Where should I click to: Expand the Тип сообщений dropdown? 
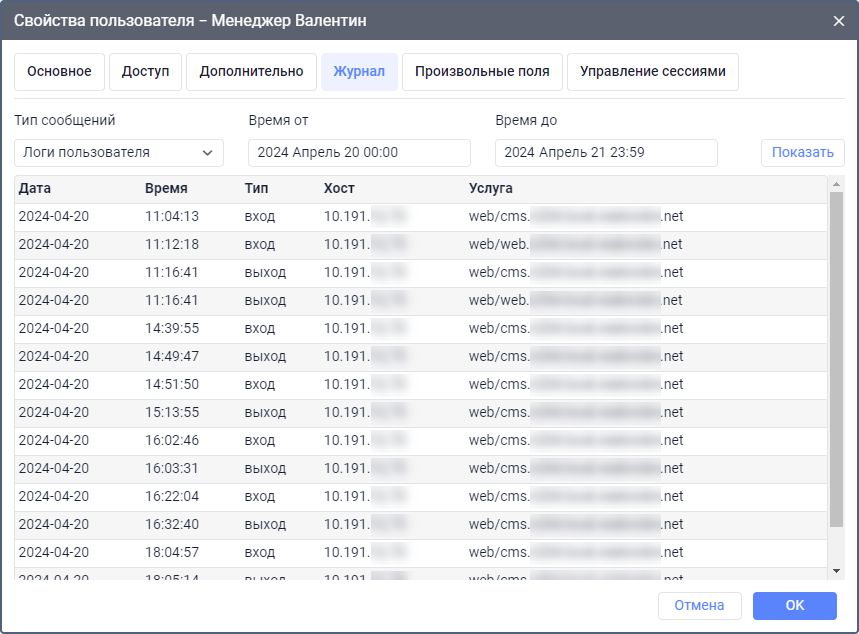(119, 153)
